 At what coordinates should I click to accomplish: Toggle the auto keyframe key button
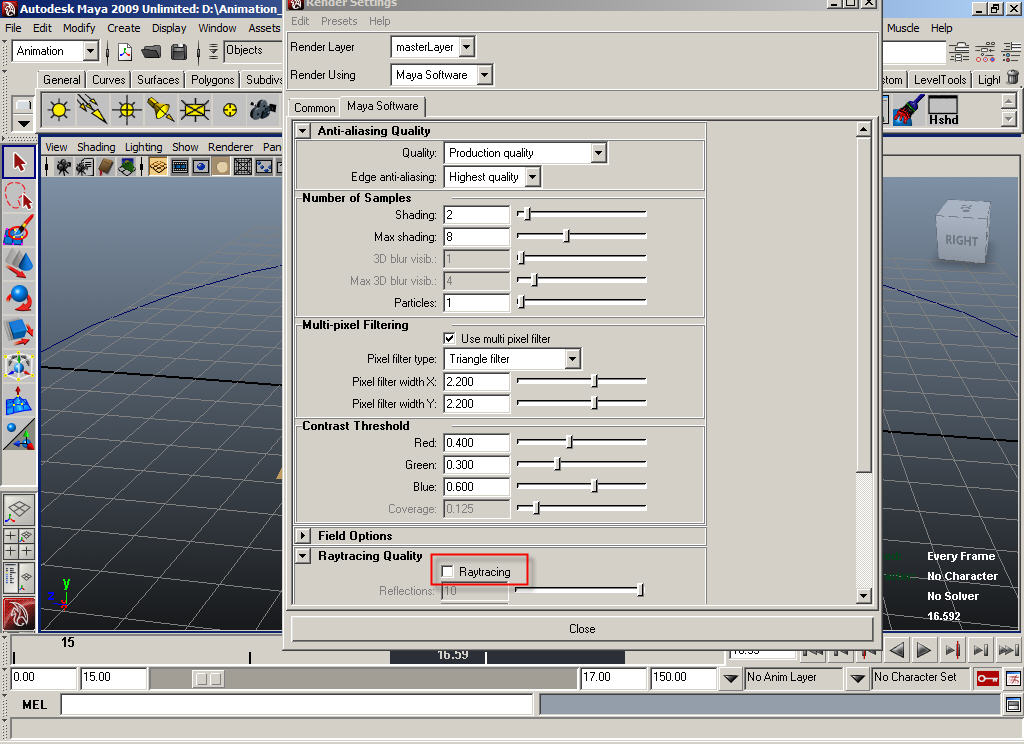click(x=987, y=678)
